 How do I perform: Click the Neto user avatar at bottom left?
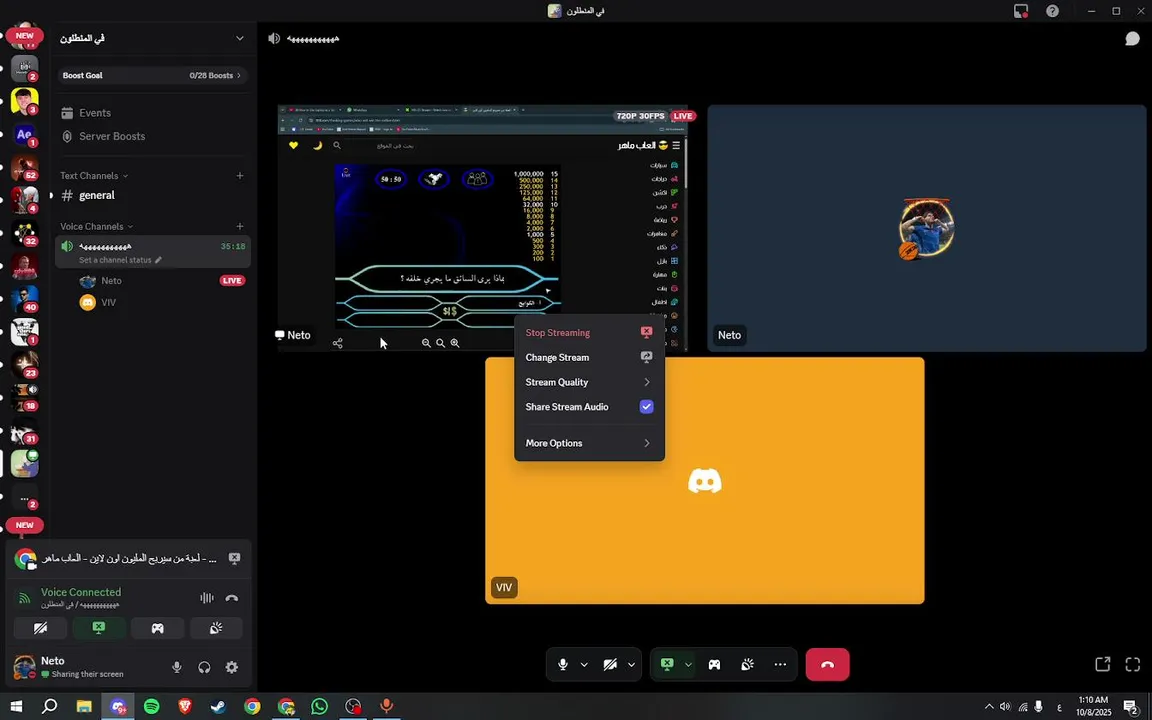tap(24, 667)
